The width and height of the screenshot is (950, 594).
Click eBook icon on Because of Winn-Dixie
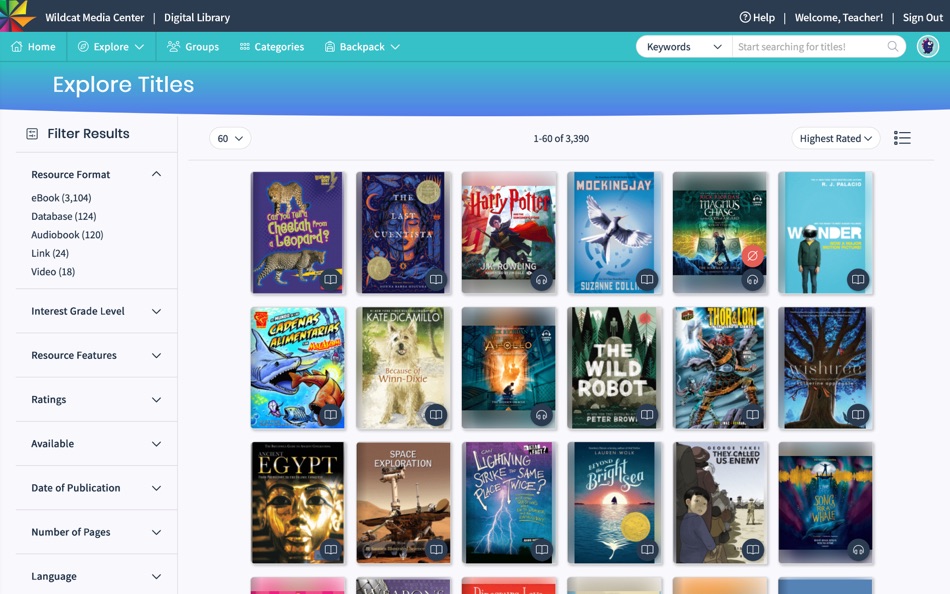click(436, 415)
